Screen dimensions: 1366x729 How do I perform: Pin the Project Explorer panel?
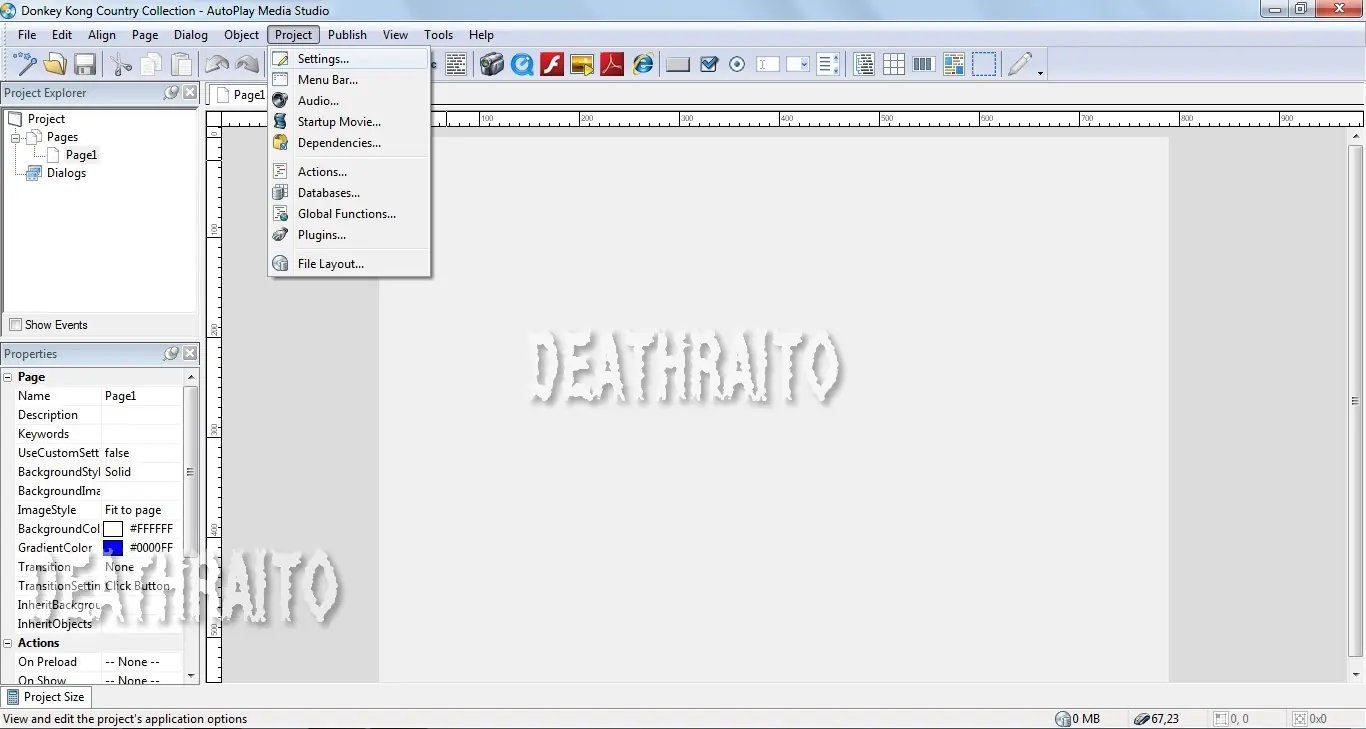pos(171,93)
